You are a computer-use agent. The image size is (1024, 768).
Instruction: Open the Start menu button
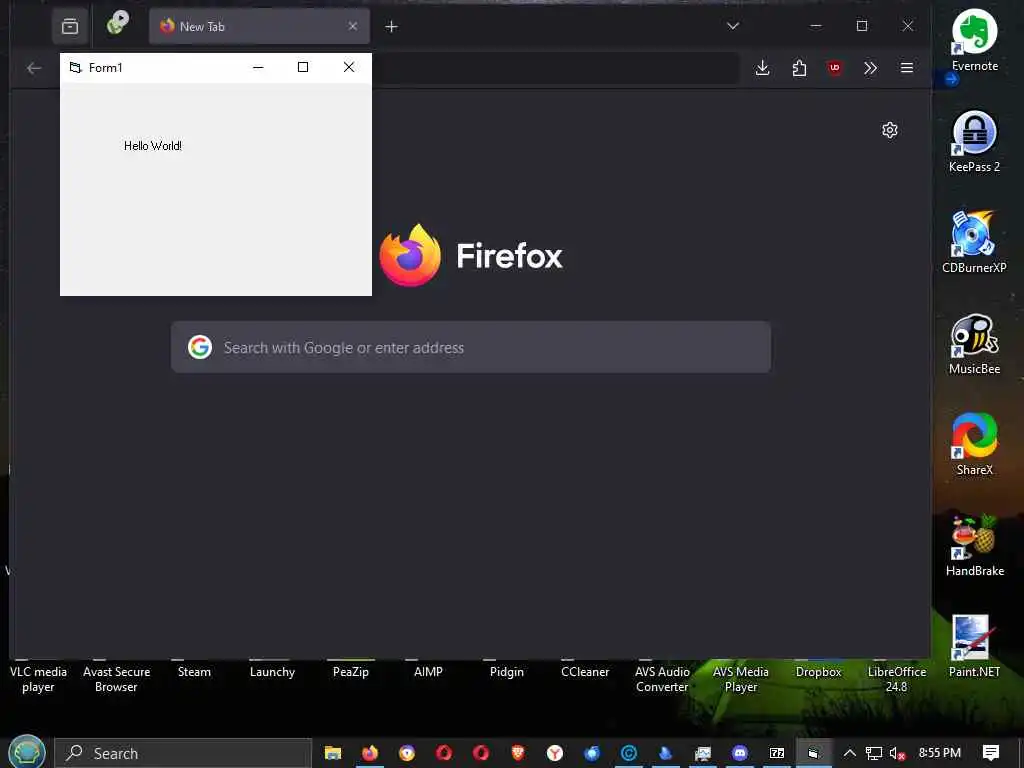(x=26, y=752)
